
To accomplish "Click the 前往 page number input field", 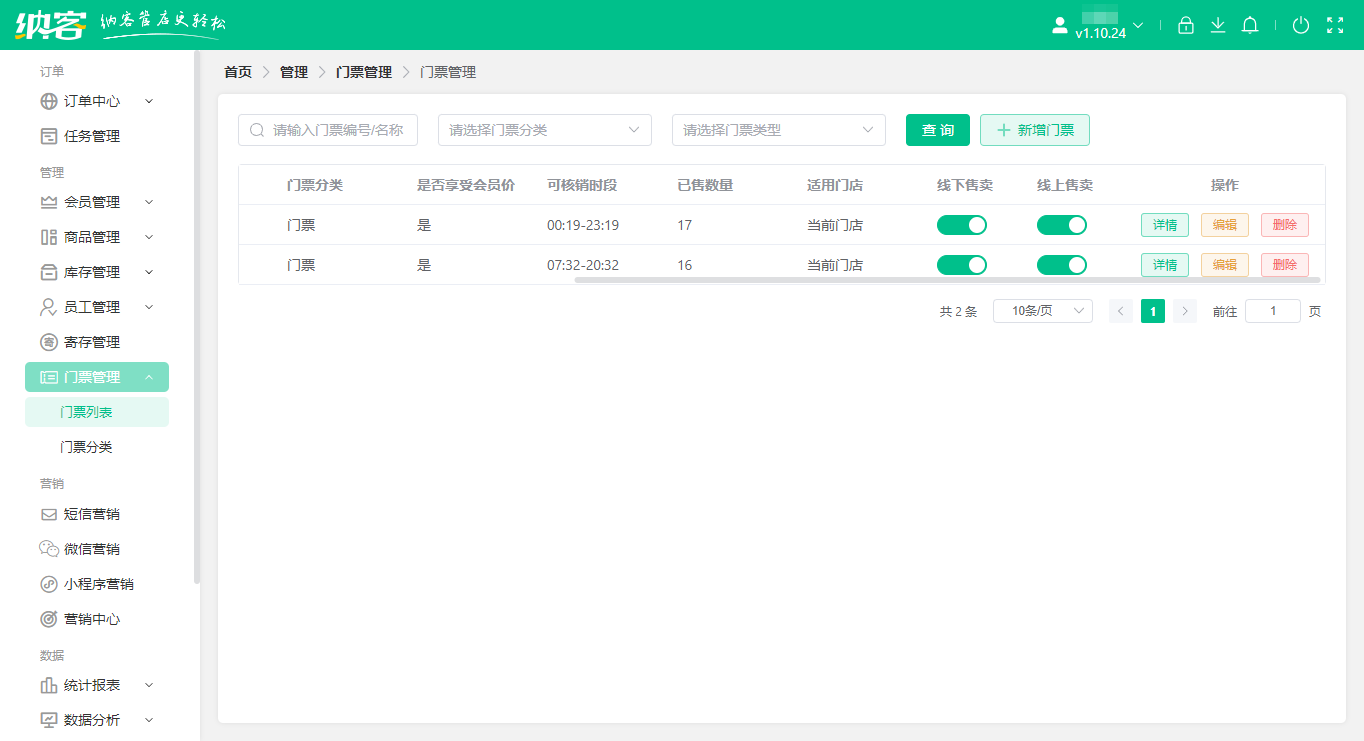I will tap(1272, 311).
